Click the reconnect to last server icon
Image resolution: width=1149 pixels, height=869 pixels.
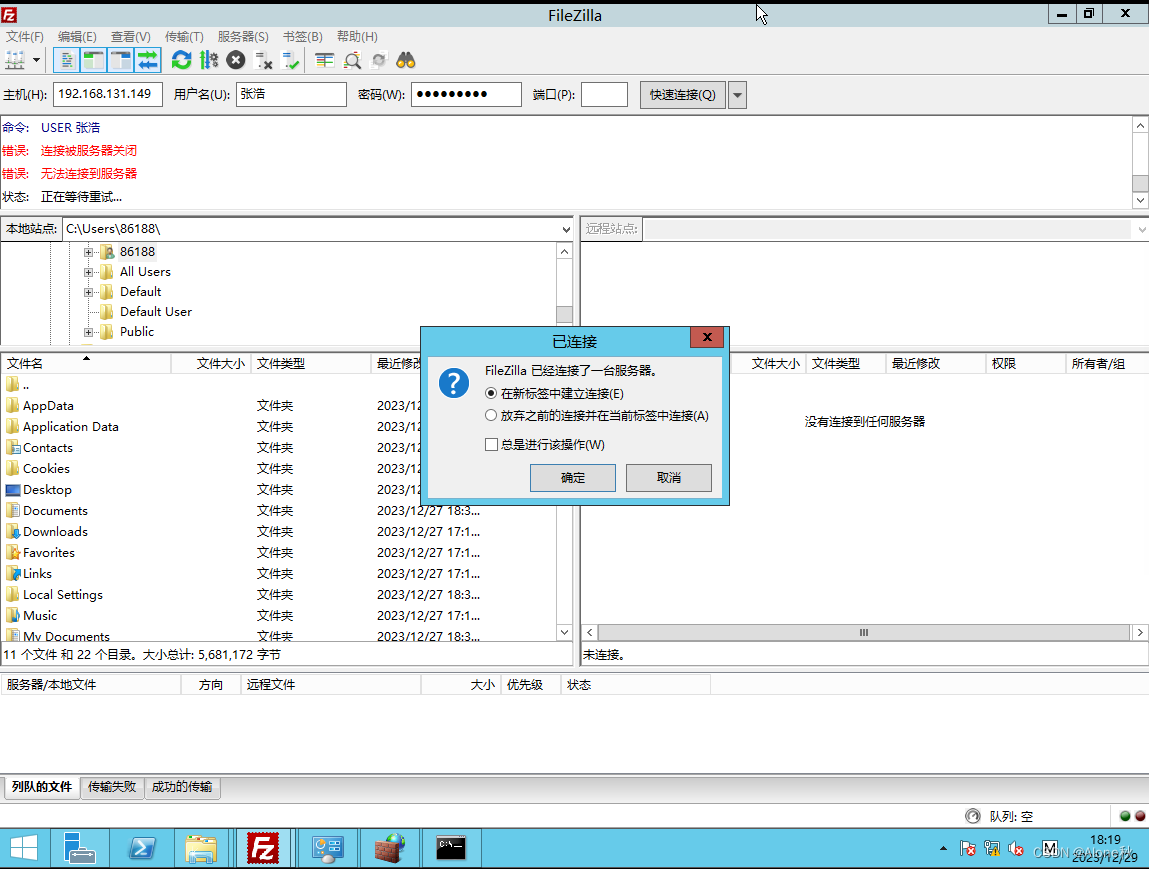click(291, 60)
